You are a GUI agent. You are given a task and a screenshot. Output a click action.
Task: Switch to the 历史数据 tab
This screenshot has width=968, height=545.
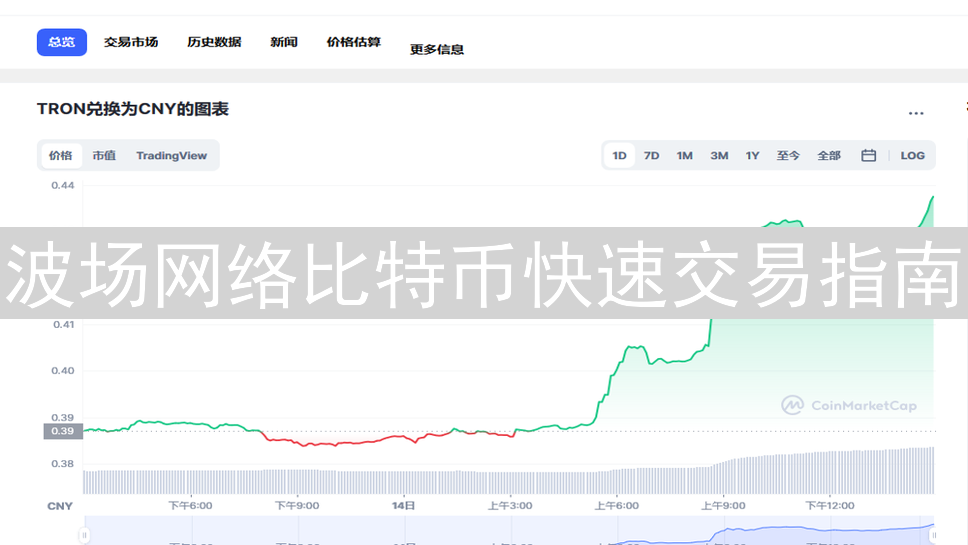214,42
